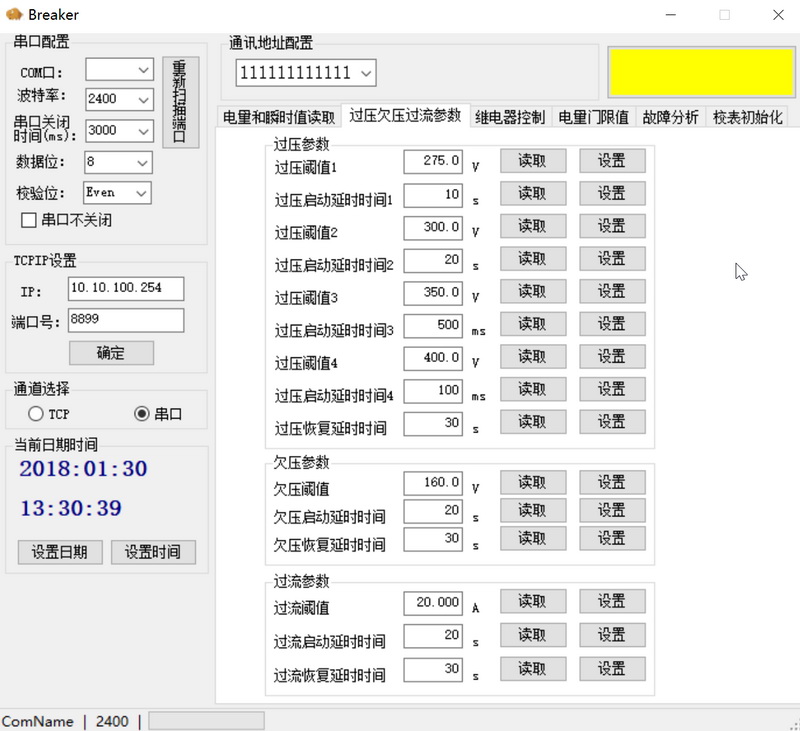Switch to the 电量和瞬时值读取 tab

click(x=279, y=117)
